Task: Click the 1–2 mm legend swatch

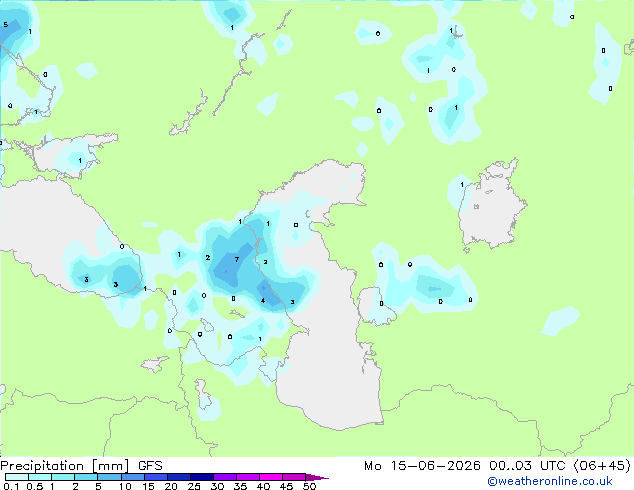Action: click(63, 477)
